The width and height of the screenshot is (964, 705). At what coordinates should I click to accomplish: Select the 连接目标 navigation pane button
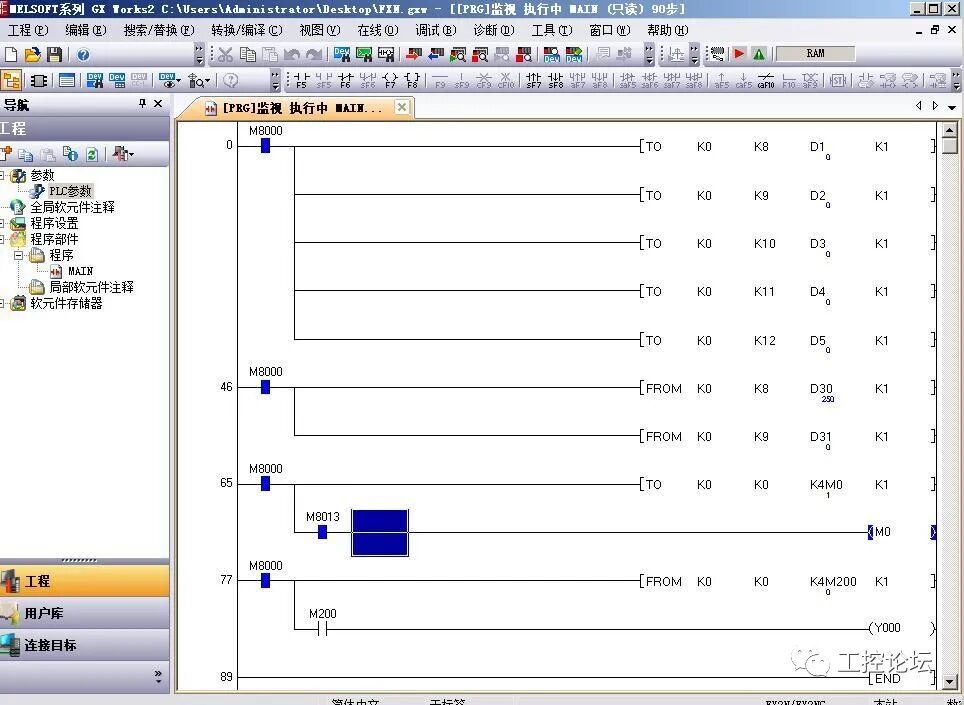[x=84, y=645]
